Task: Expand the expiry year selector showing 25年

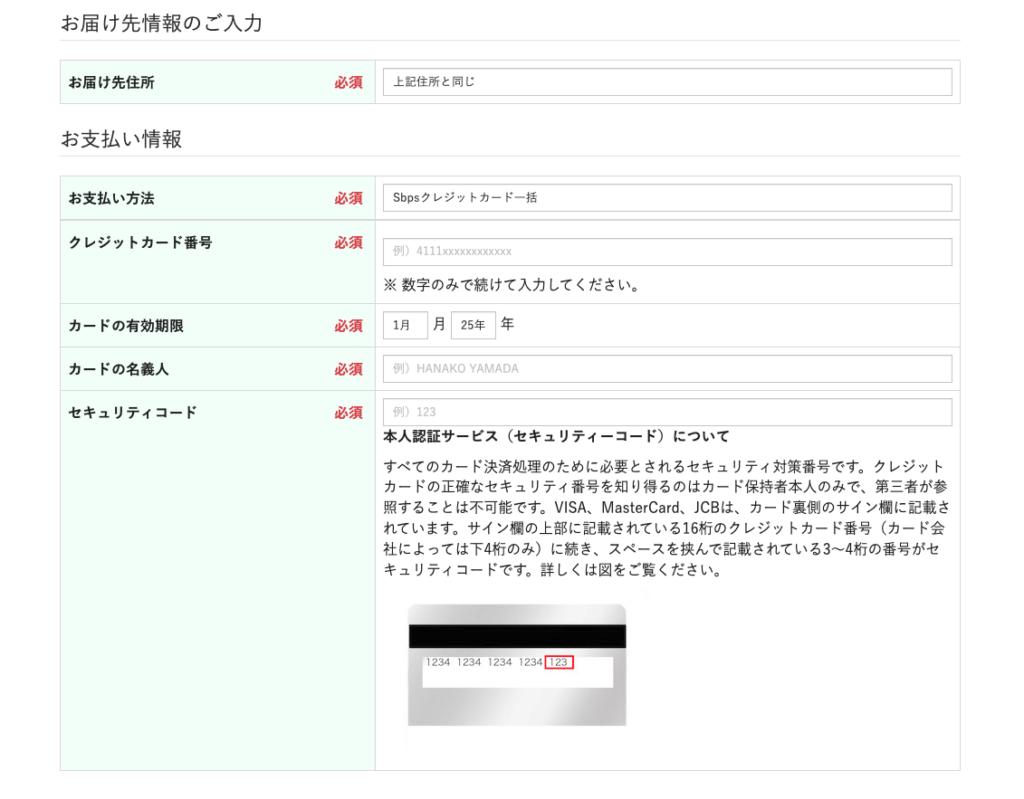Action: coord(473,325)
